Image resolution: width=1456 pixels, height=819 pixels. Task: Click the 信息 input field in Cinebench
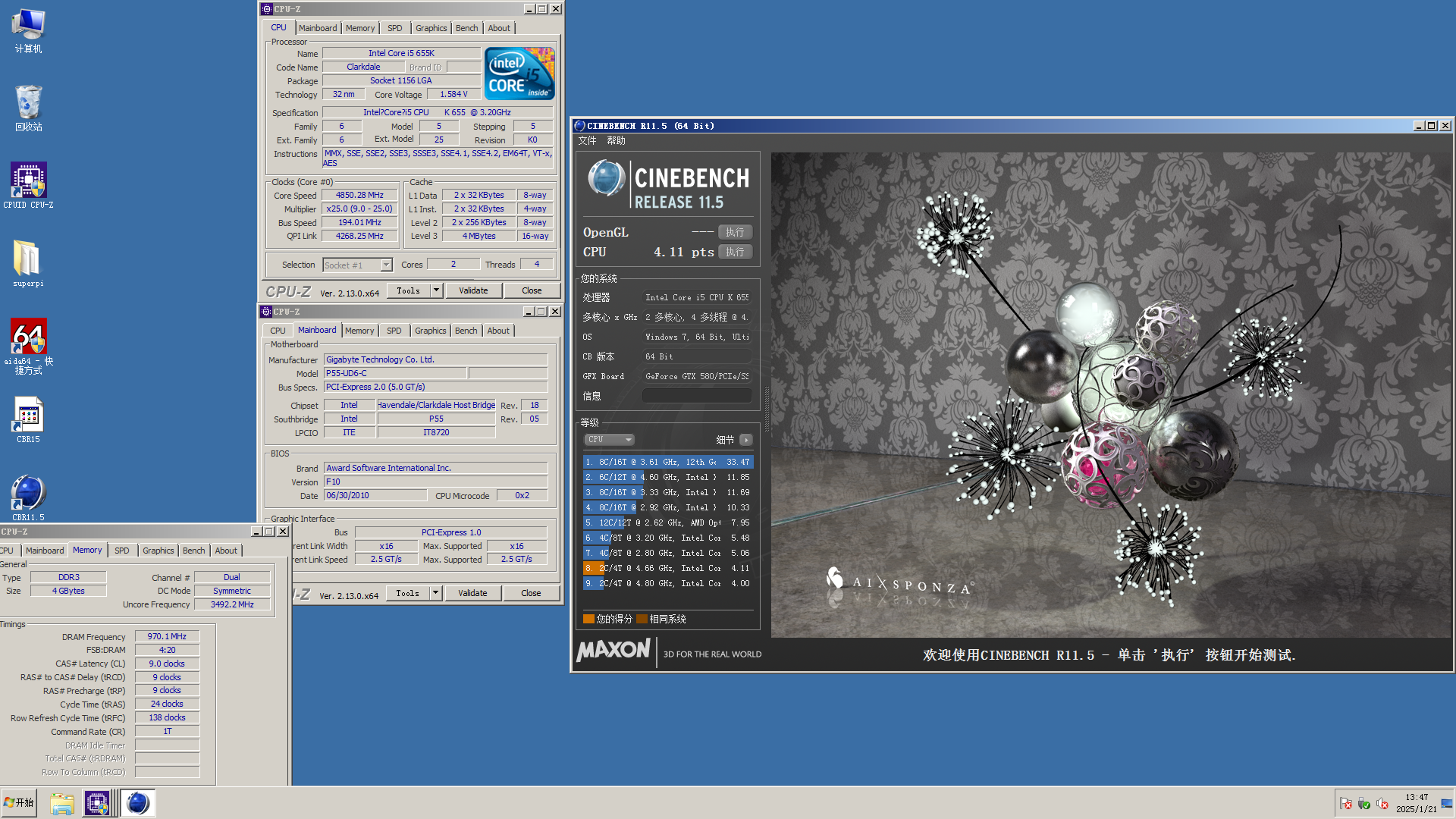(x=697, y=396)
